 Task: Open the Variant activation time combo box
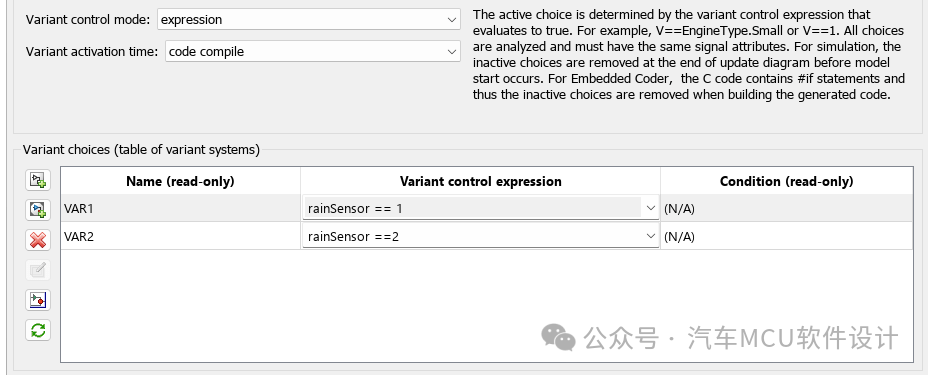click(312, 51)
